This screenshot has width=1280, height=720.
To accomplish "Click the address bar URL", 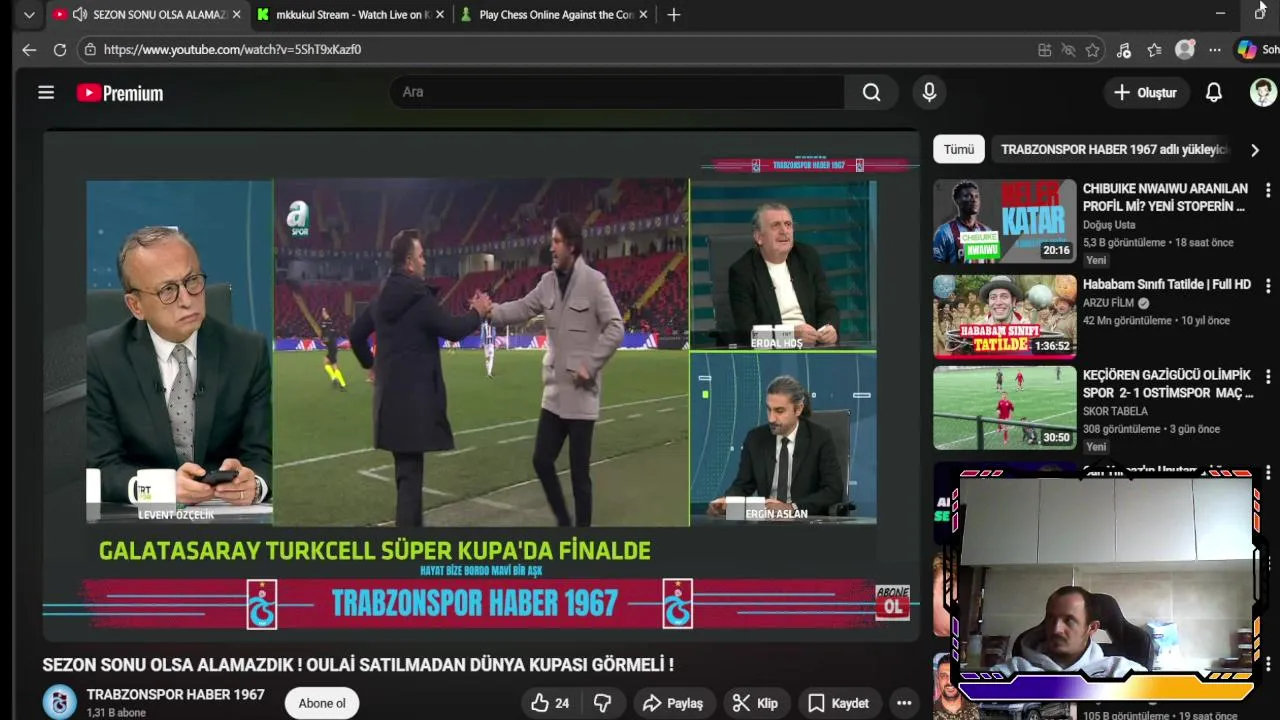I will point(232,49).
